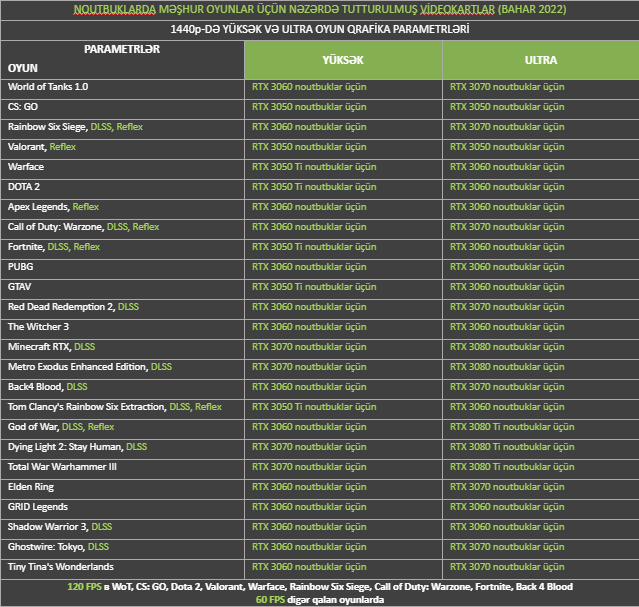639x607 pixels.
Task: Select Tom Clancy's Extraction YÜKSƏK RTX 3050 Ti
Action: 343,408
